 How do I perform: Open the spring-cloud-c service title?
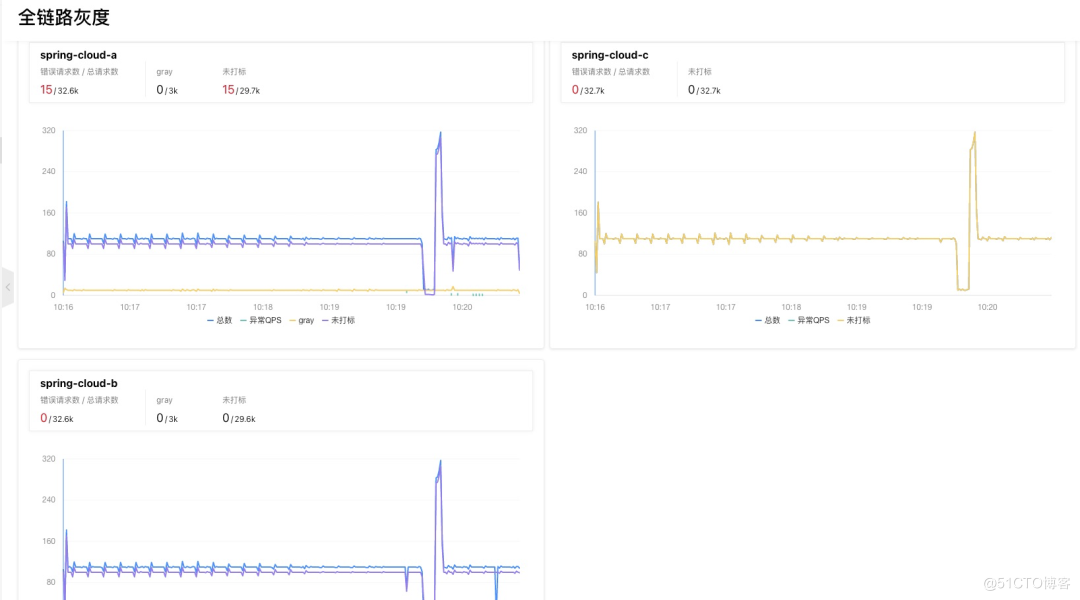pos(610,55)
